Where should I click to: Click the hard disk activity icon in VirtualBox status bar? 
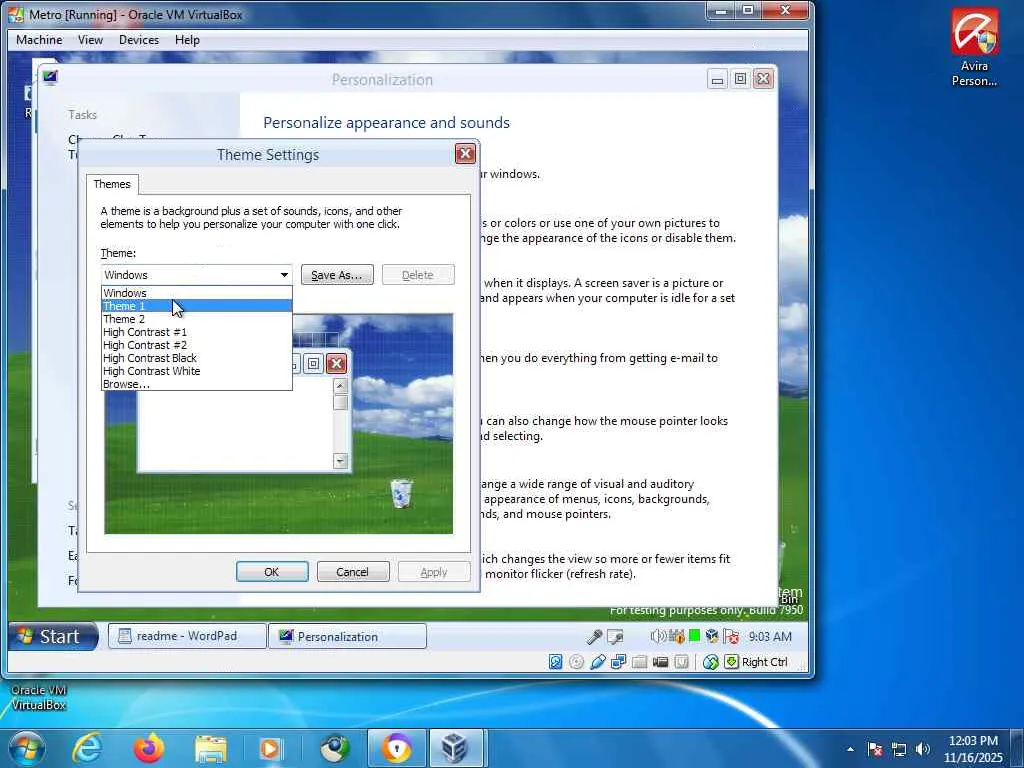click(555, 662)
